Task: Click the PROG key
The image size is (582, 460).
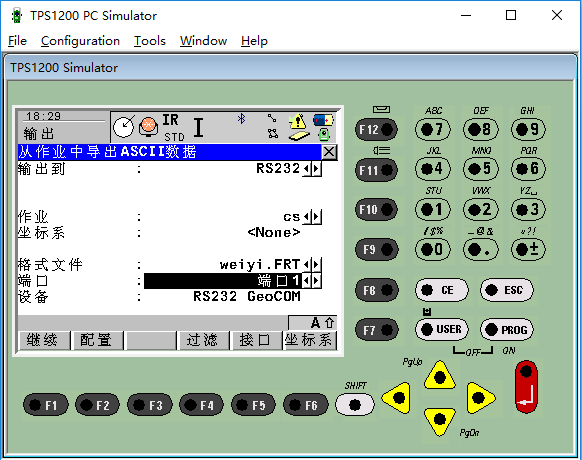Action: pyautogui.click(x=507, y=329)
